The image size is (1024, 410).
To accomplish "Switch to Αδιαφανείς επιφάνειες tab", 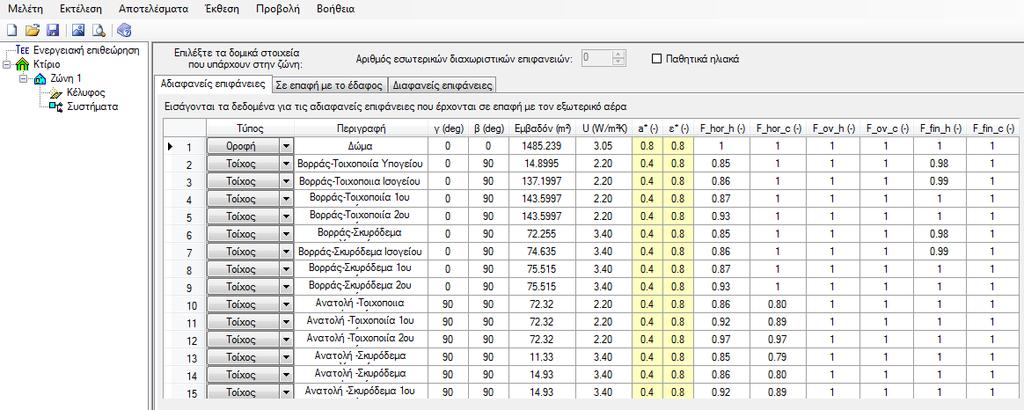I will click(x=213, y=84).
